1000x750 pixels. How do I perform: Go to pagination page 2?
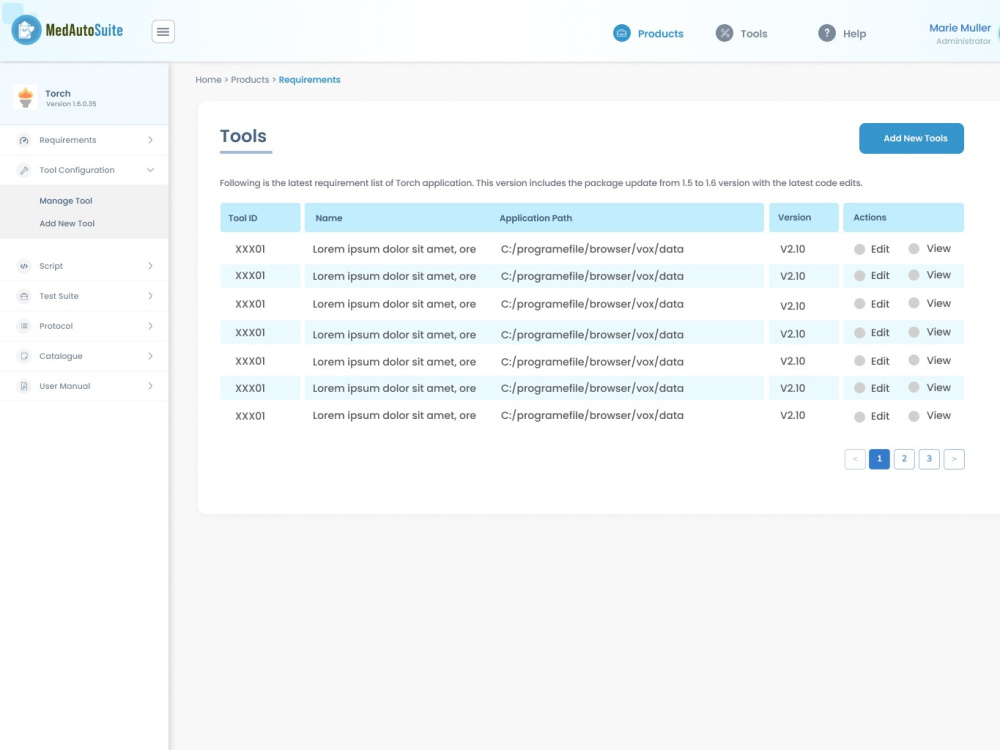click(904, 459)
